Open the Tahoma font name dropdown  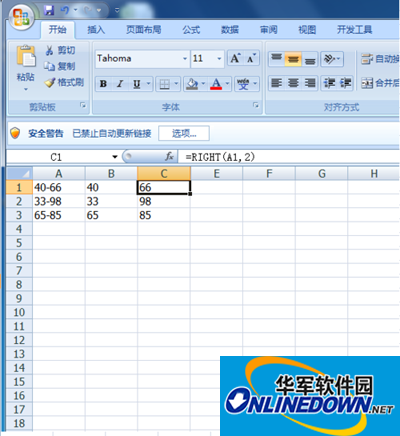point(185,59)
